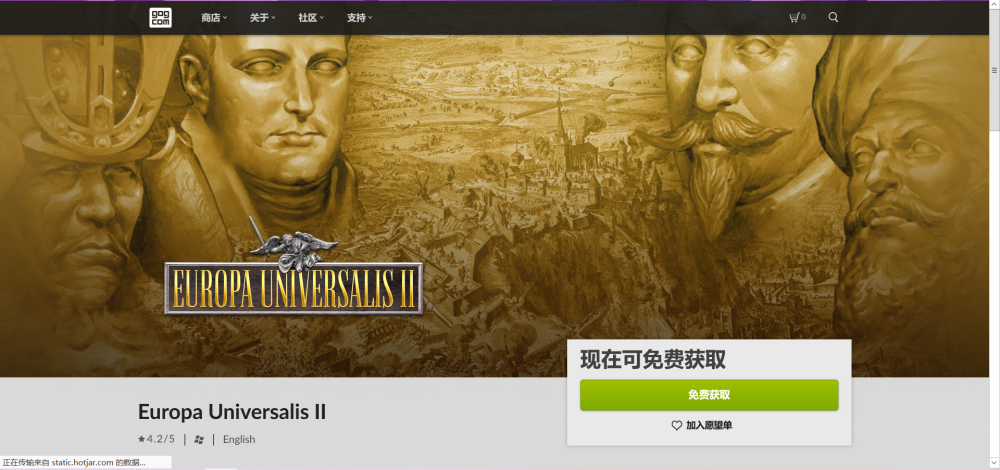The image size is (1000, 470).
Task: Click the scrollbar grip lines handle
Action: (x=994, y=70)
